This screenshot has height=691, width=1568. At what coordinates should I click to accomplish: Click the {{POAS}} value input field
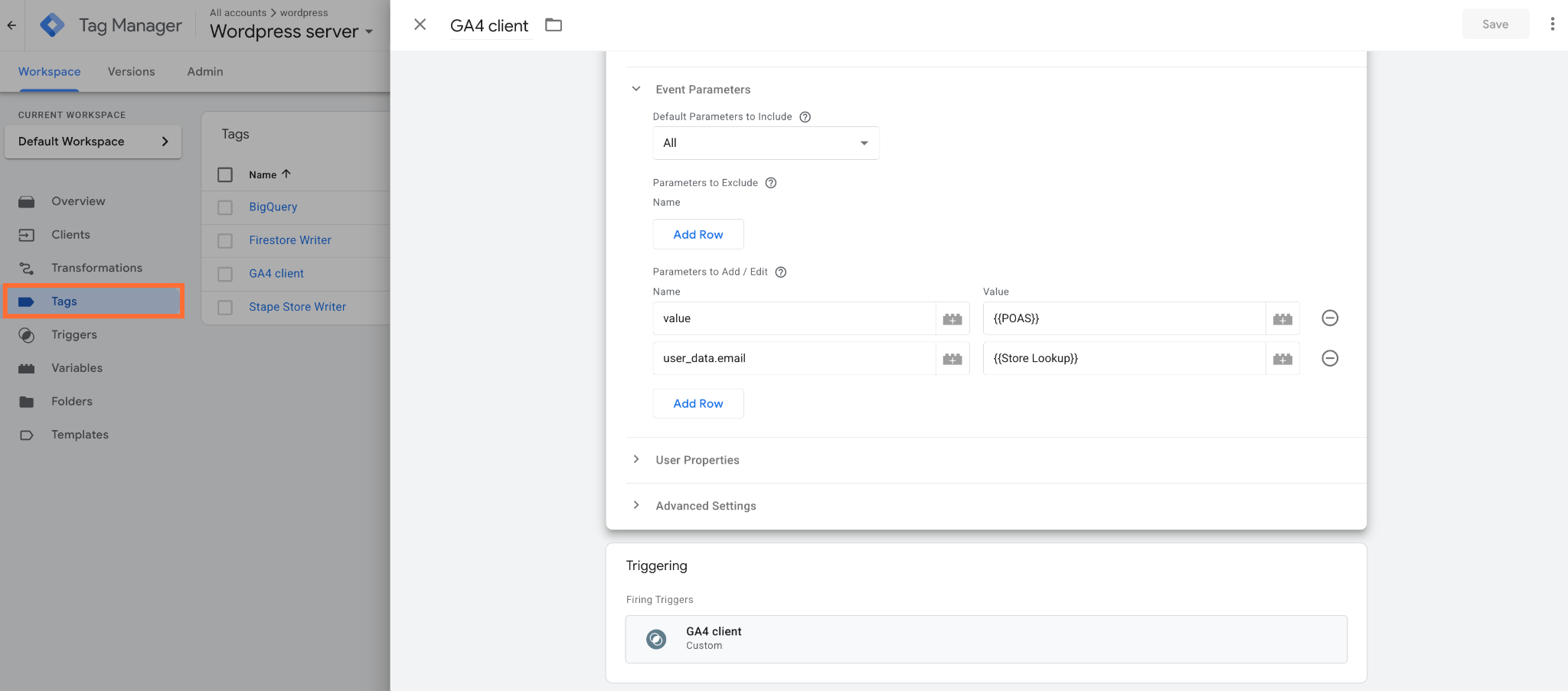click(1124, 318)
